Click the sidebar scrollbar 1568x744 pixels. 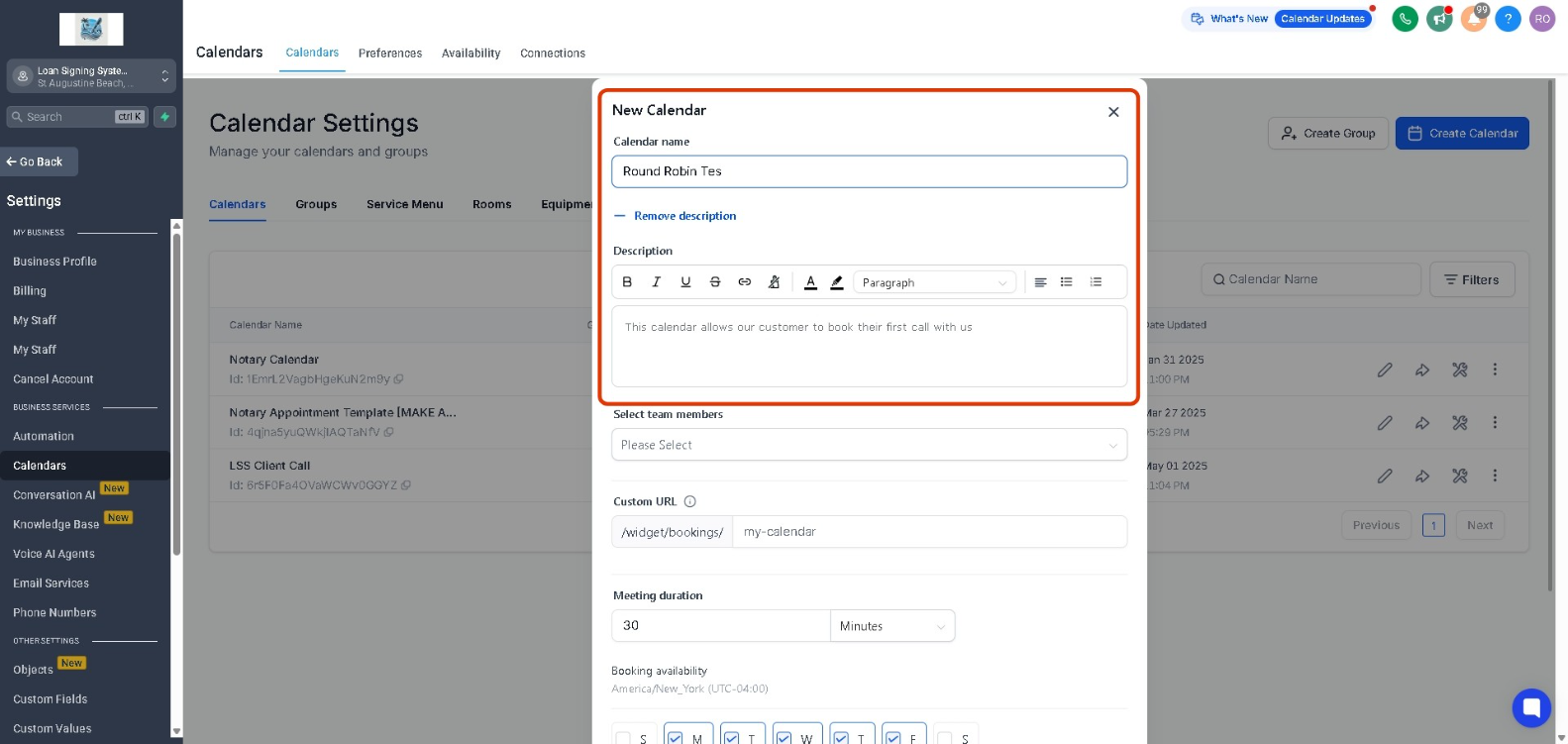[x=176, y=396]
